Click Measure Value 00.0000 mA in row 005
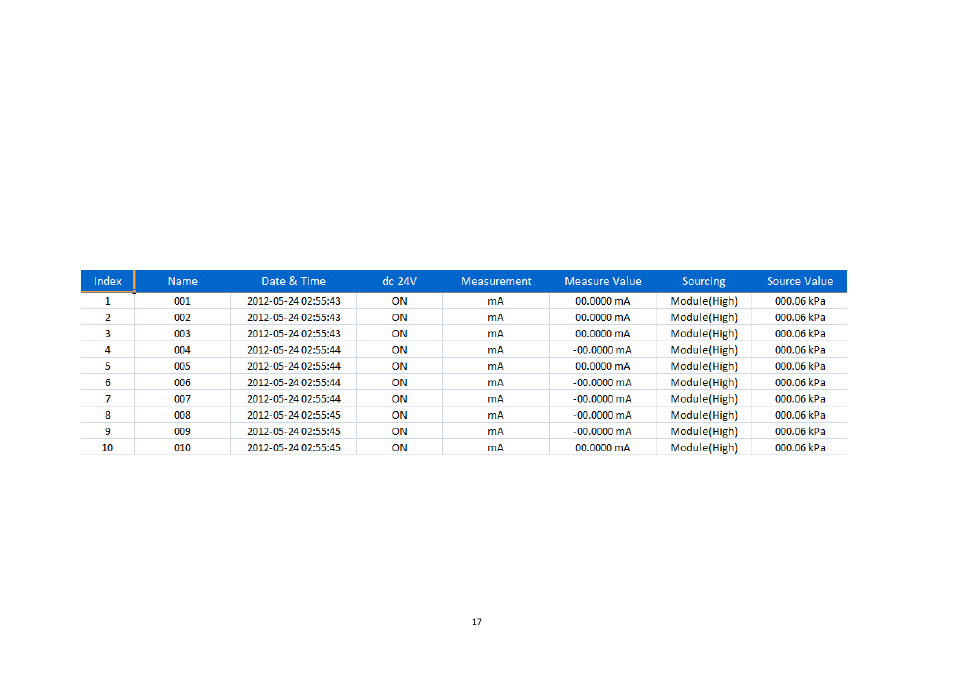The height and width of the screenshot is (675, 954). tap(602, 366)
